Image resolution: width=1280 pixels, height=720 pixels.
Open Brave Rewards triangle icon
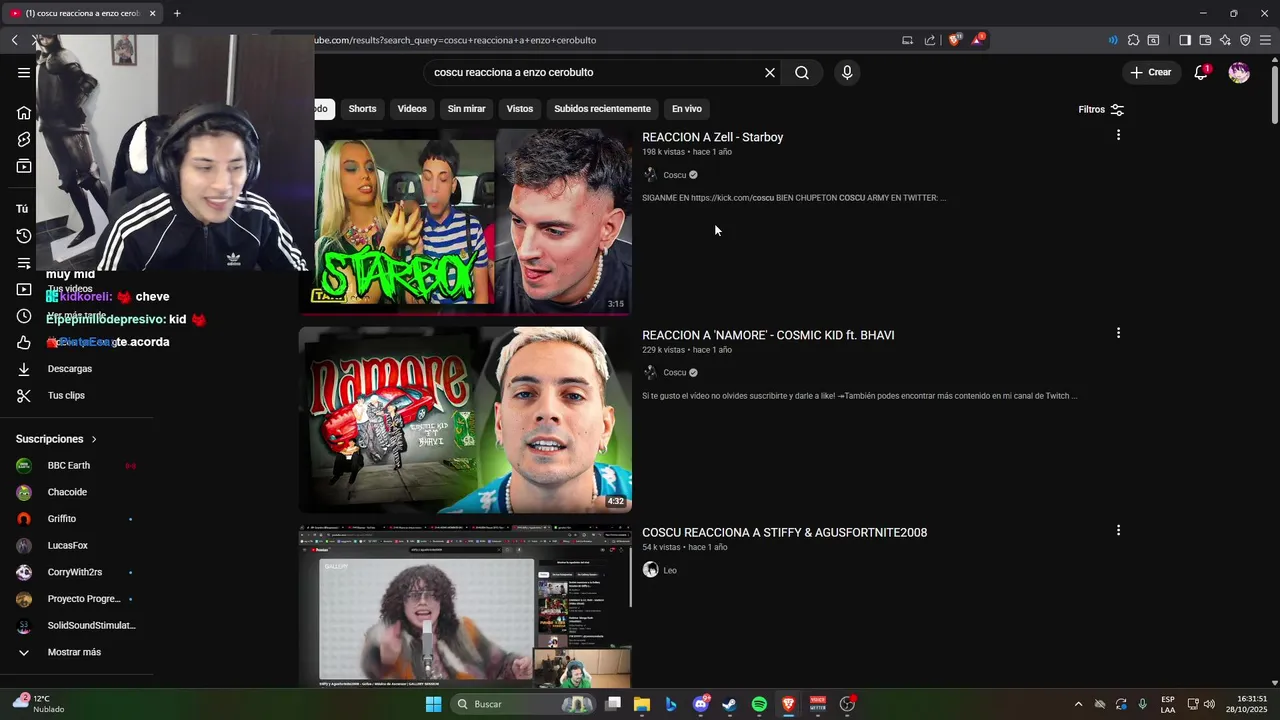coord(977,40)
